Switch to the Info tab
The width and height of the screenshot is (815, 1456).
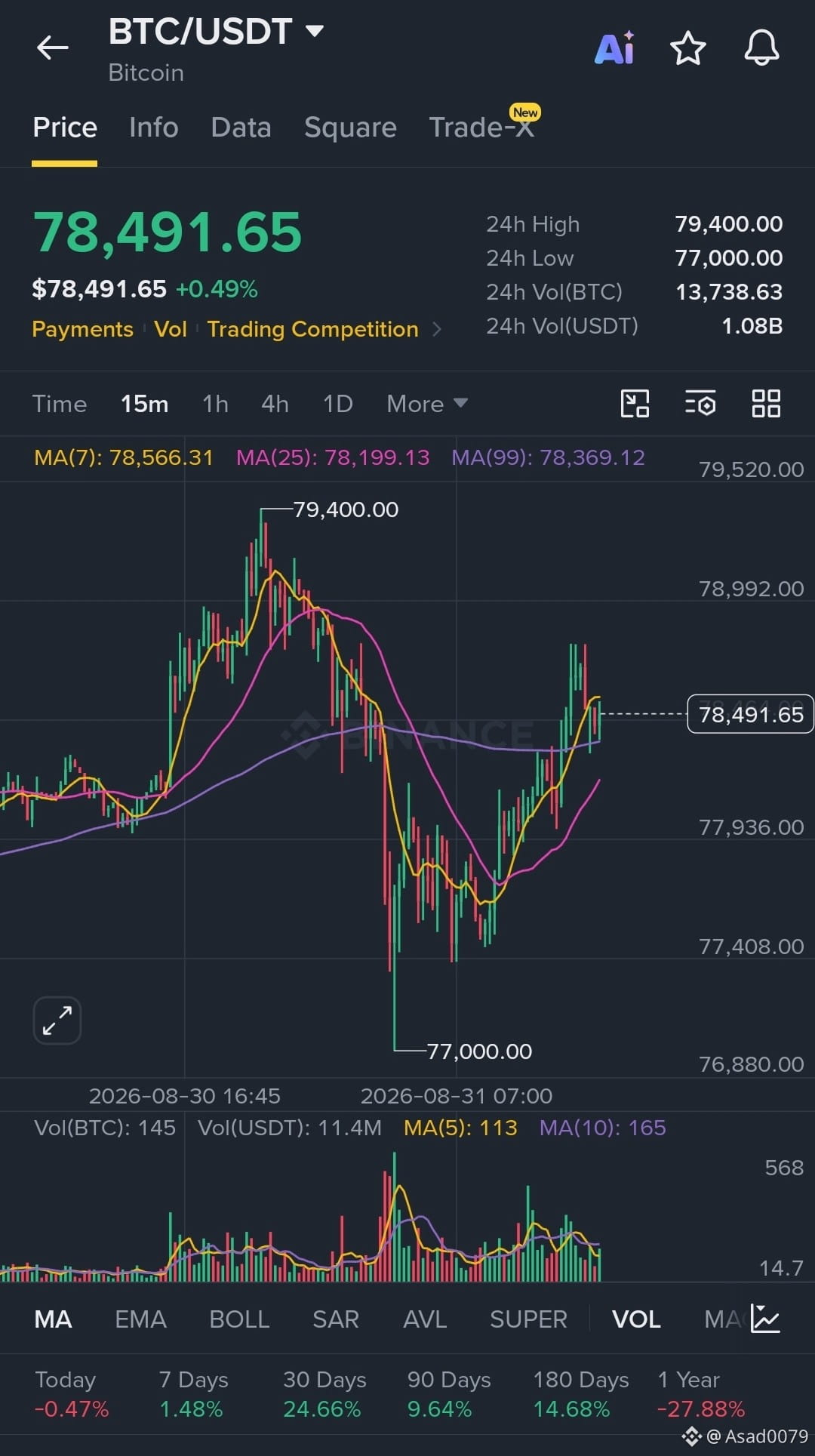pyautogui.click(x=154, y=128)
